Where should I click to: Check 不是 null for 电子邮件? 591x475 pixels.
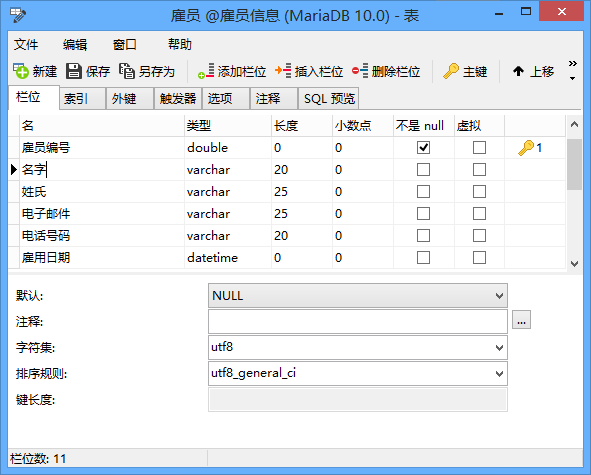tap(423, 214)
